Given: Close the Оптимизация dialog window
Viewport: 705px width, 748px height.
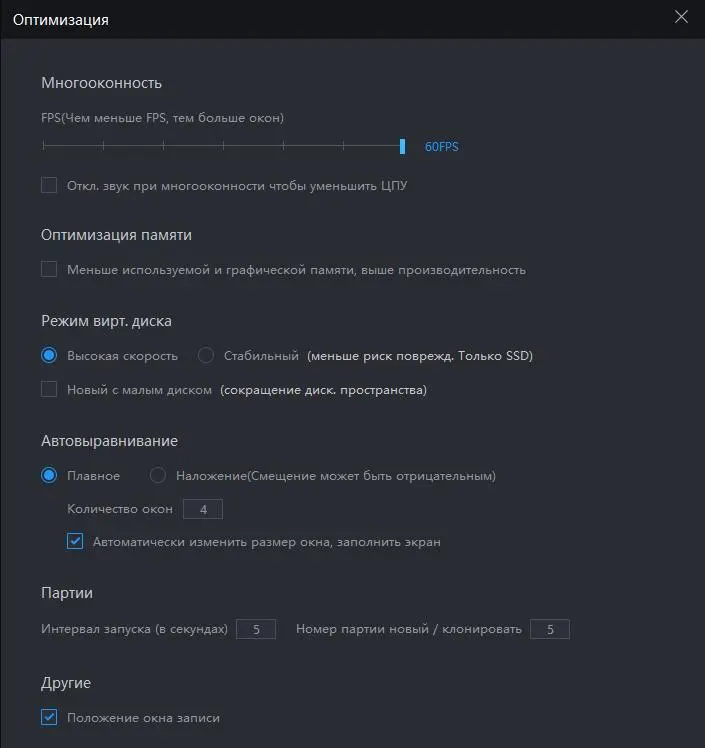Looking at the screenshot, I should click(x=681, y=17).
